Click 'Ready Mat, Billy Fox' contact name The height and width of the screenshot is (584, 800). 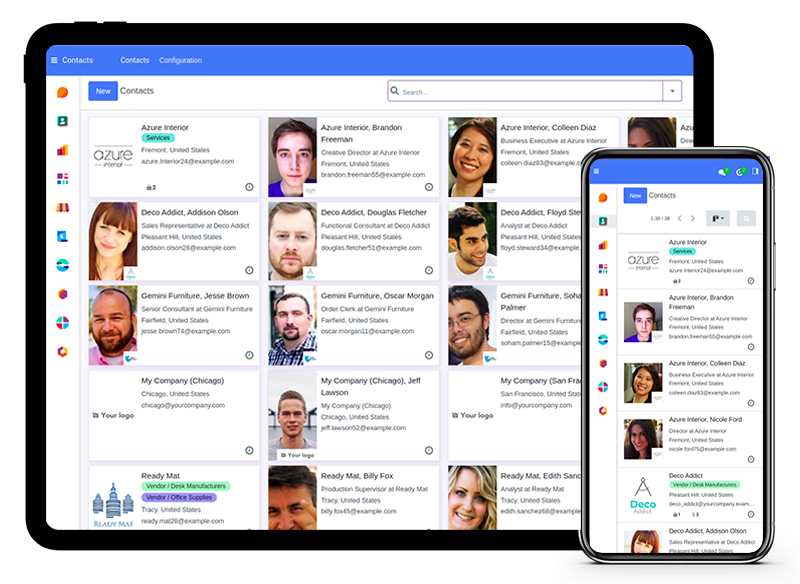[x=357, y=476]
